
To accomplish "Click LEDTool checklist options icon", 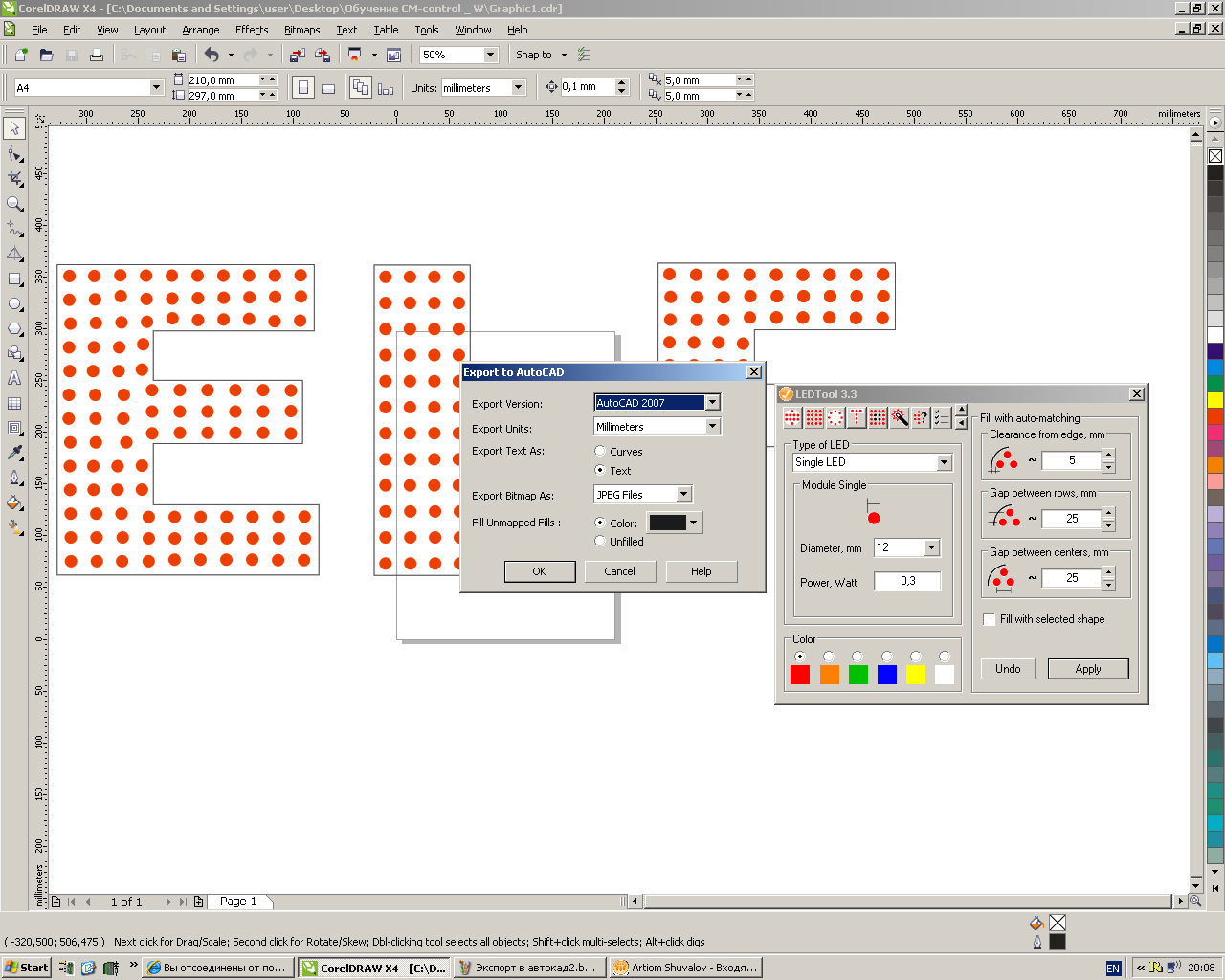I will point(942,417).
